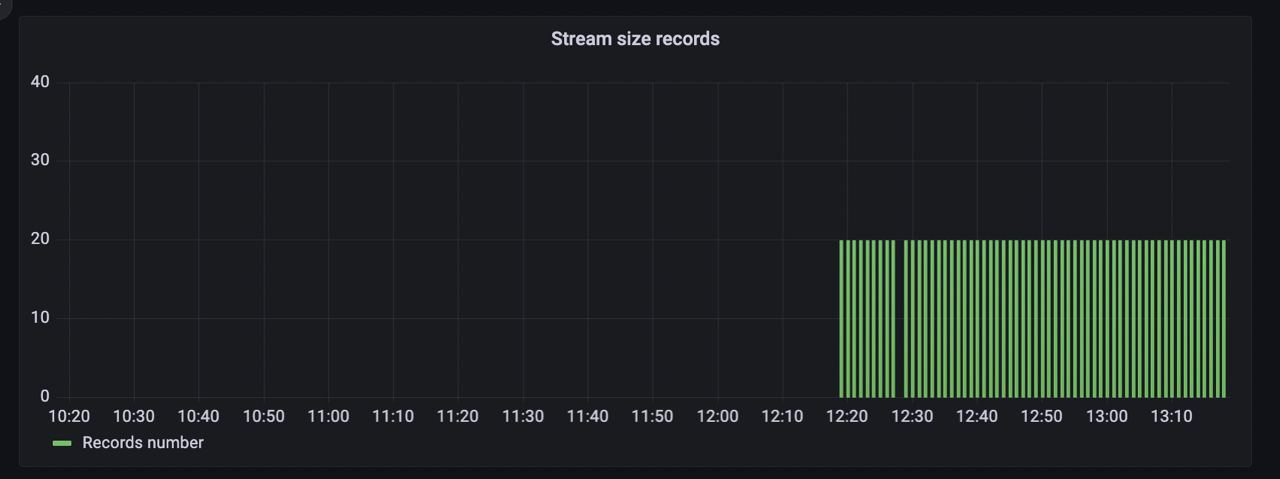1280x479 pixels.
Task: Click the first green bar in the chart
Action: pos(842,320)
